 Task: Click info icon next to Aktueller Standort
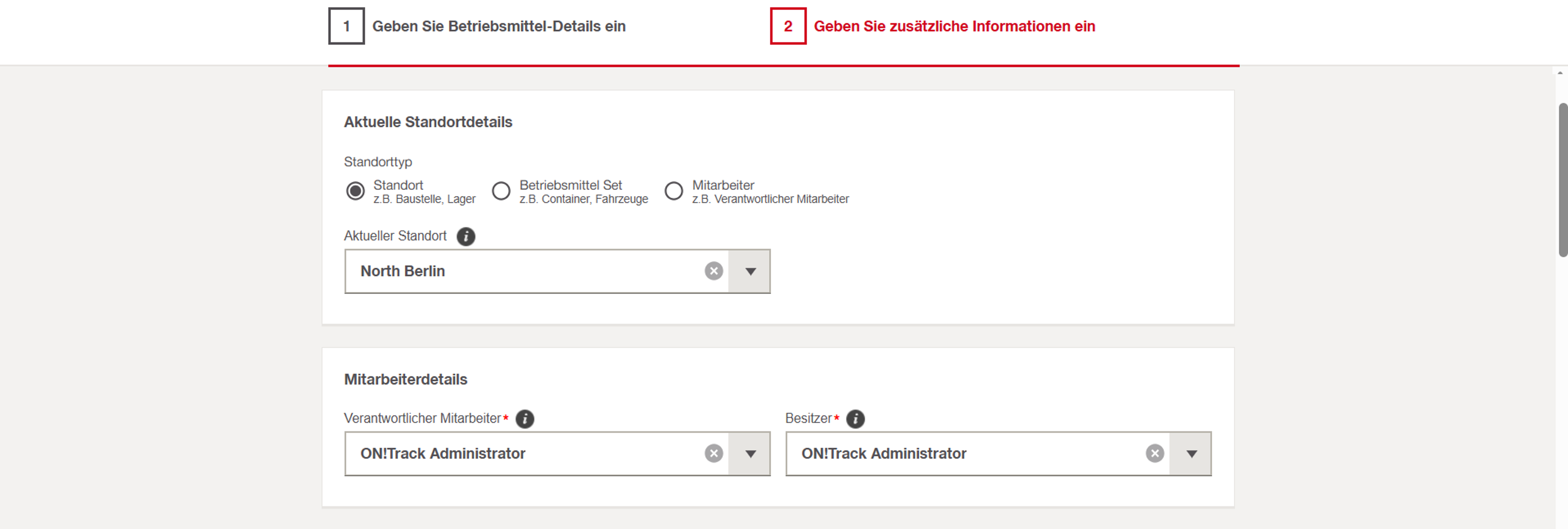(466, 236)
